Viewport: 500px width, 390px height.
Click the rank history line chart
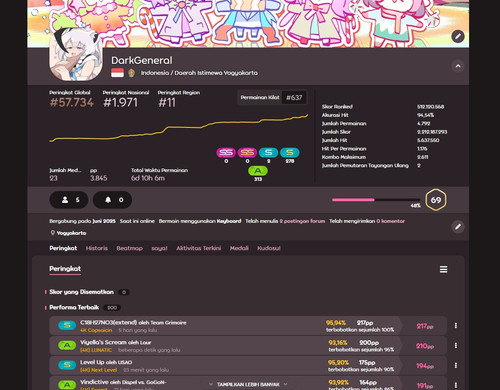pos(179,128)
